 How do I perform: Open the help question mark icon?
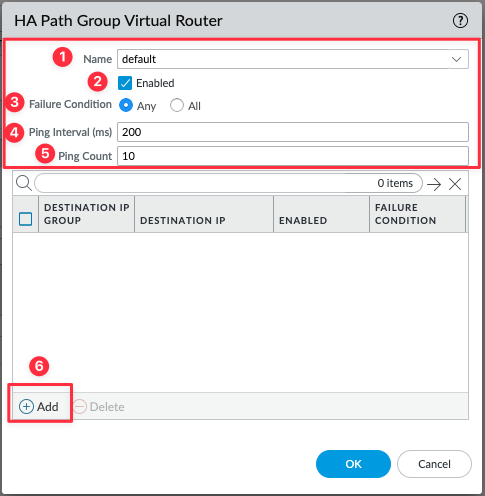[460, 21]
